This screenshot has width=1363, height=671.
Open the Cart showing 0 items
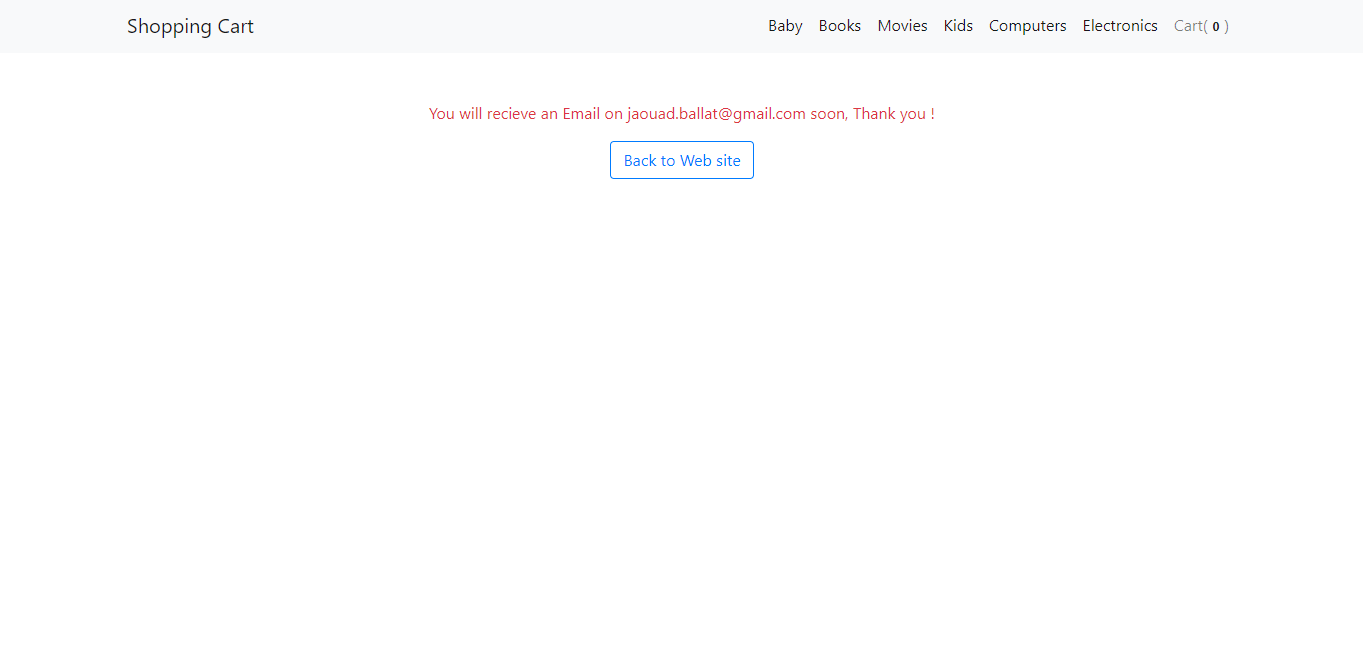point(1200,26)
